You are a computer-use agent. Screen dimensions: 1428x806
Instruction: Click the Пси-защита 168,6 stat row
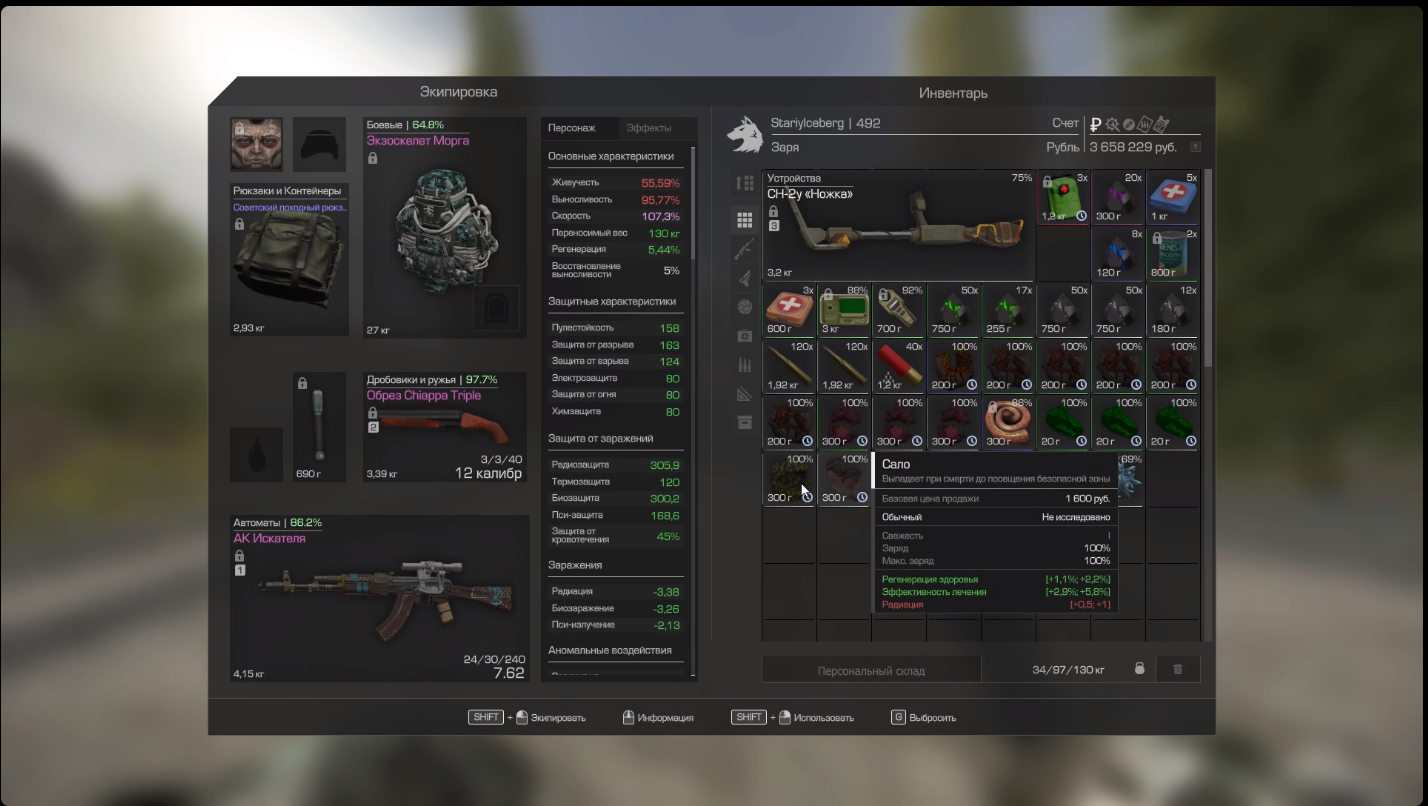[x=615, y=516]
